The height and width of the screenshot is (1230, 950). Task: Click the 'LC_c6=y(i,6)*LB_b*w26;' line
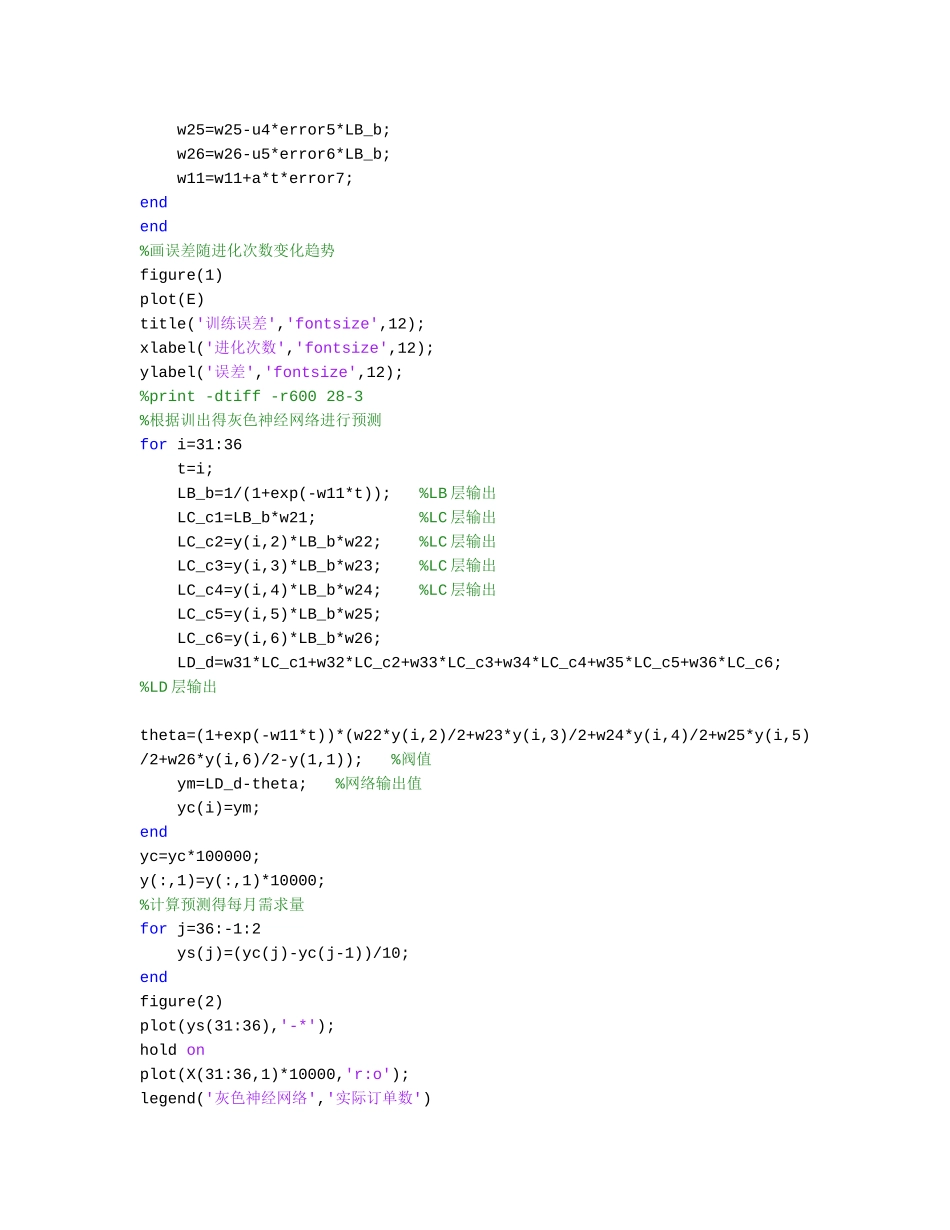(x=280, y=638)
